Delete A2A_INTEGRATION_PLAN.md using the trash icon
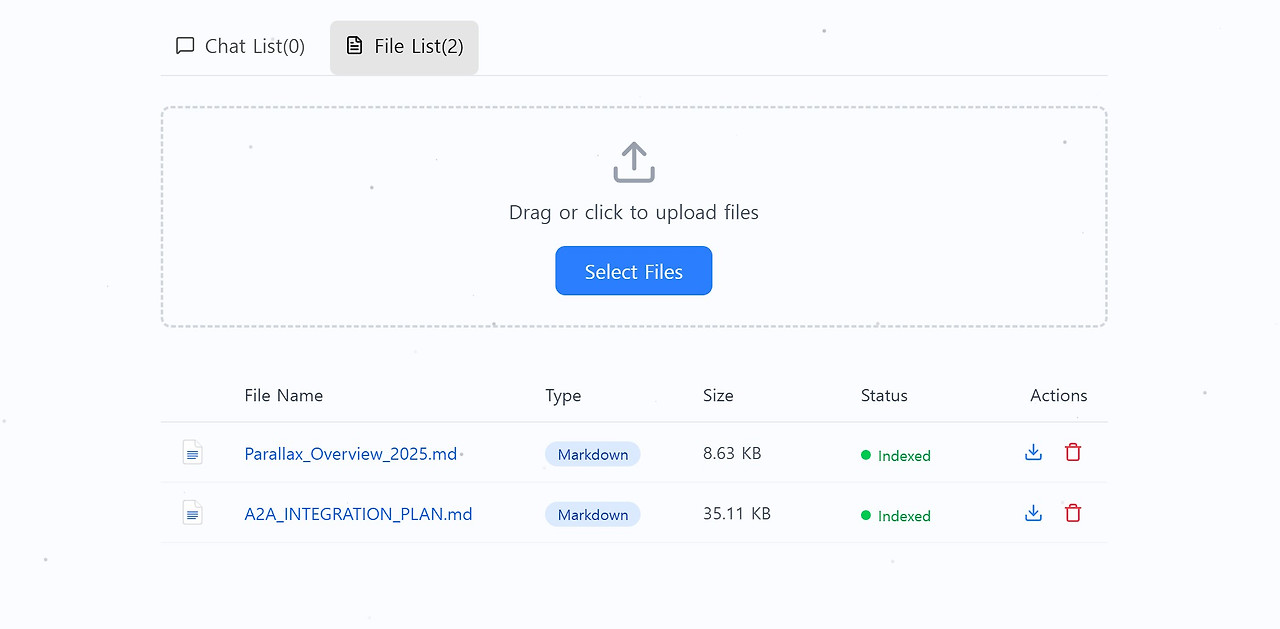Screen dimensions: 1280x629 (x=1072, y=513)
